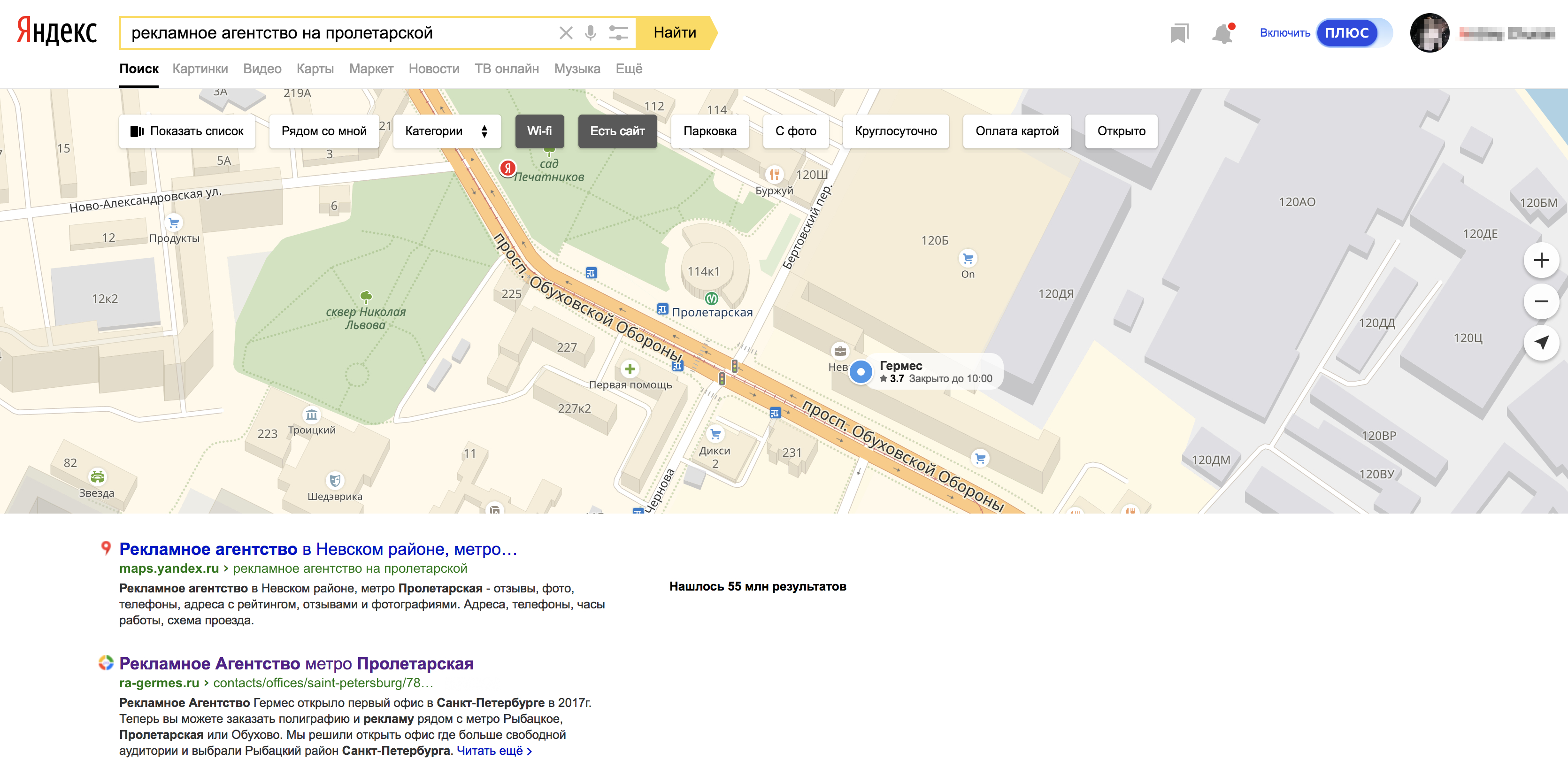Enable the Yandex Плюс switch
The image size is (1568, 768).
(1353, 33)
